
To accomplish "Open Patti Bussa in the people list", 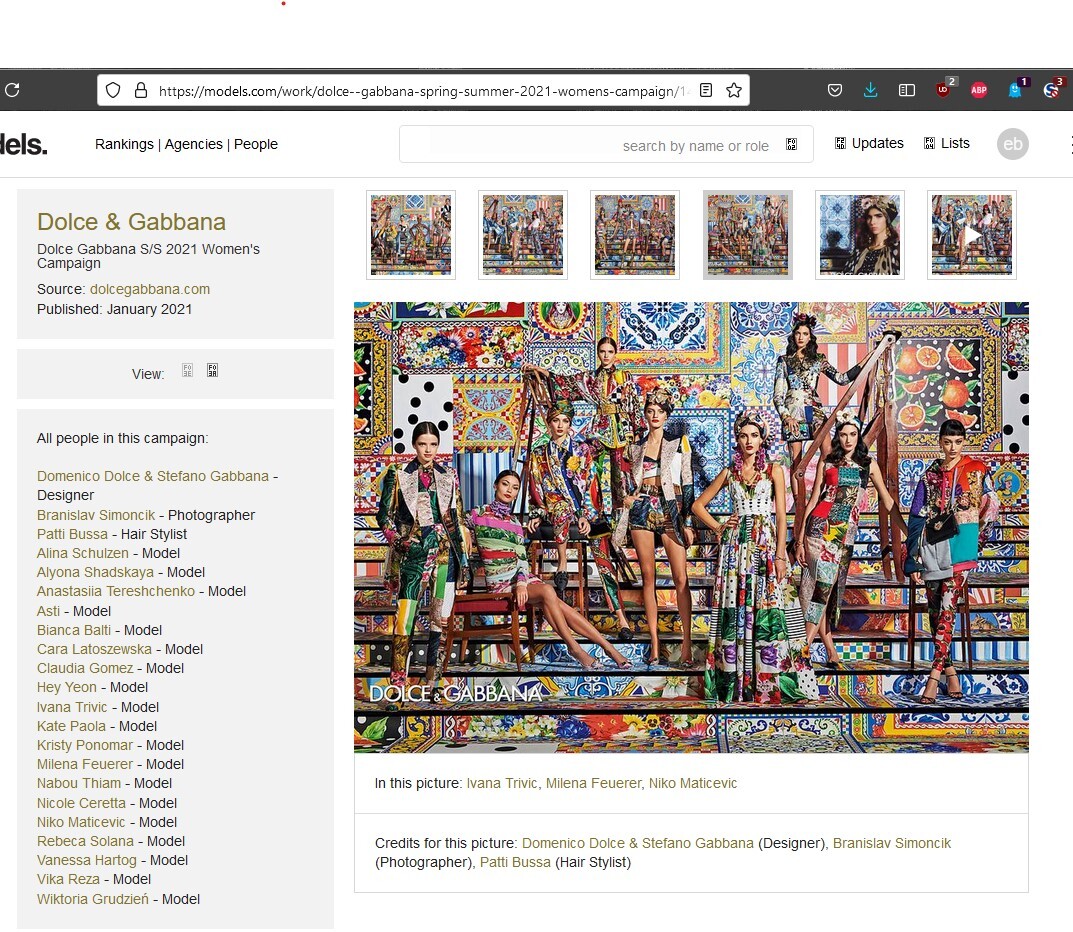I will 73,534.
